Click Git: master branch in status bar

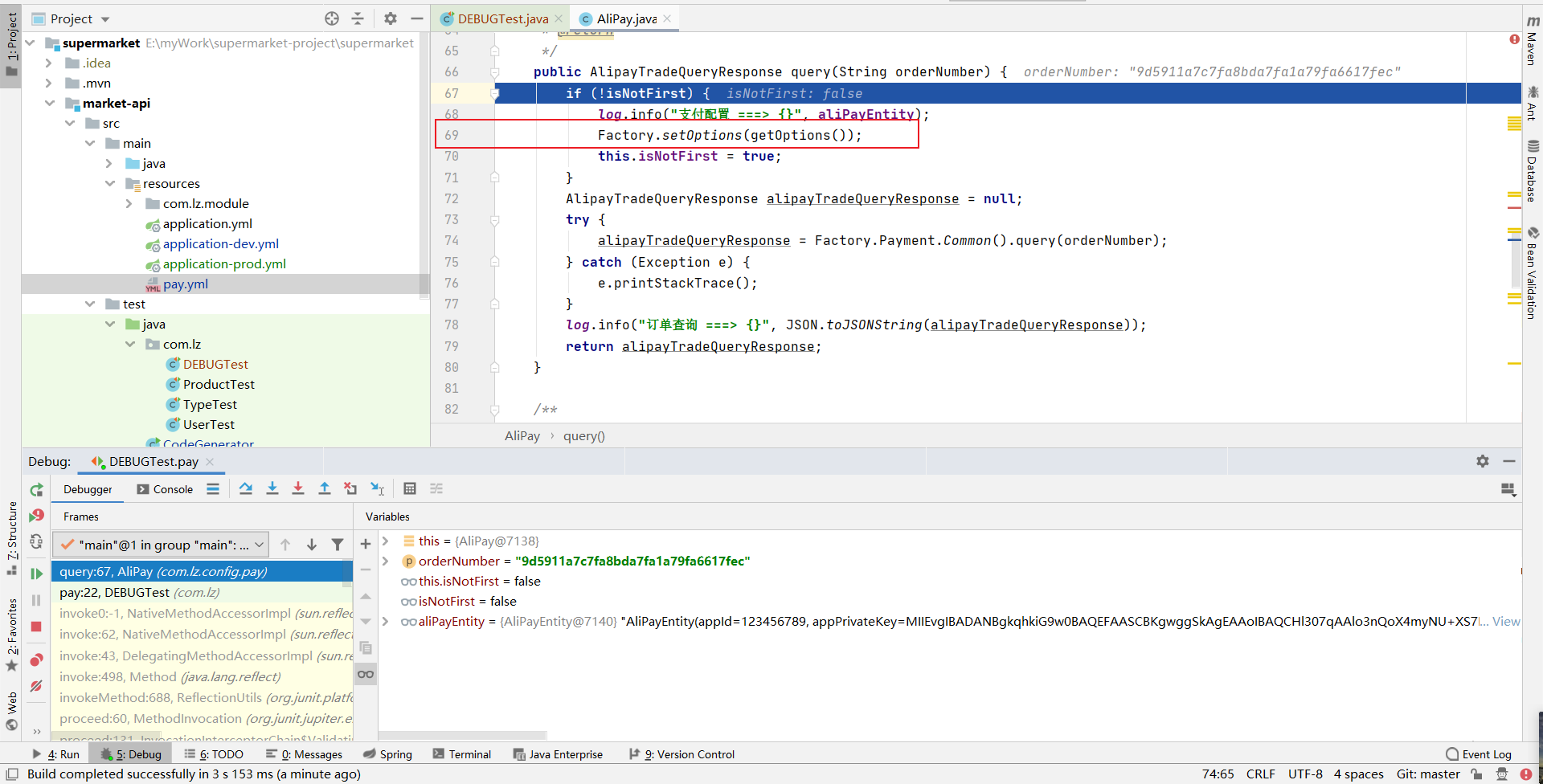[1428, 774]
